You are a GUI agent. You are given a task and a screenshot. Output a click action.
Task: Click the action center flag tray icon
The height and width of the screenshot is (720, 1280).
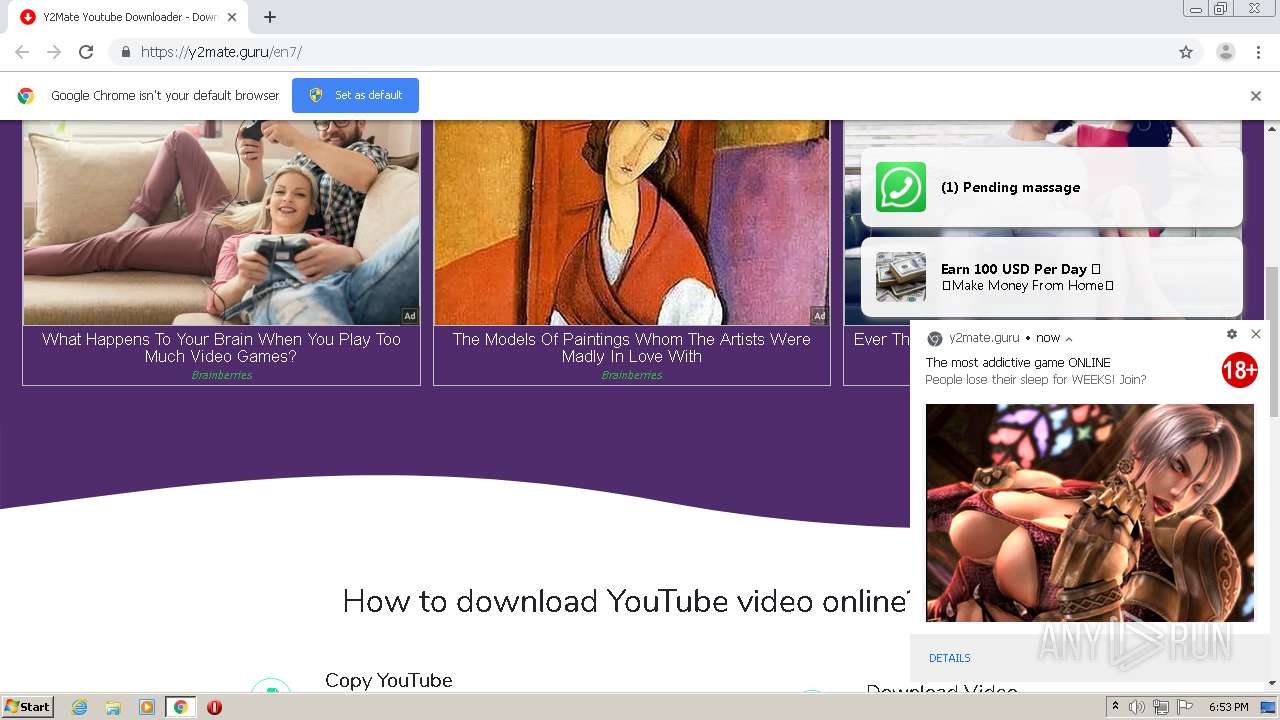tap(1185, 707)
